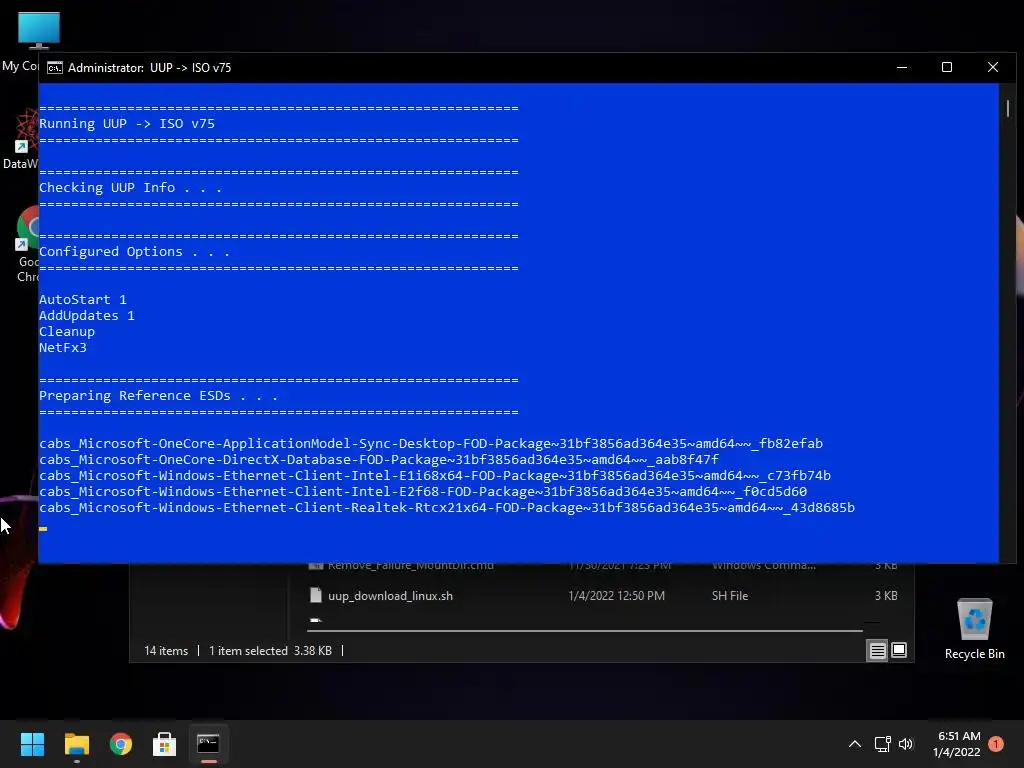Screen dimensions: 1024x768
Task: Switch File Explorer to details view
Action: point(877,650)
